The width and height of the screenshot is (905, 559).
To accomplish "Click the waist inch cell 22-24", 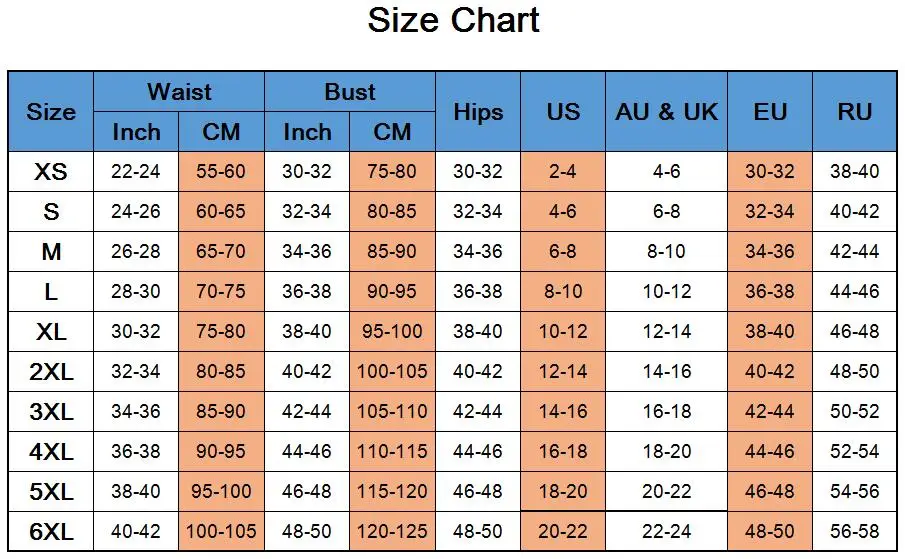I will (136, 171).
